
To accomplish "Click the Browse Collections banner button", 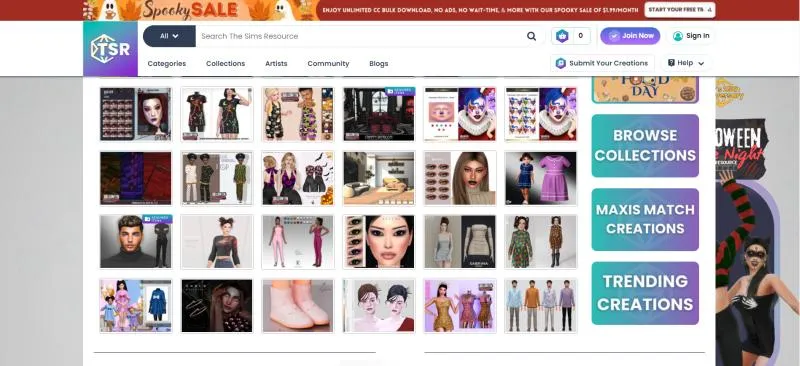I will [x=645, y=145].
